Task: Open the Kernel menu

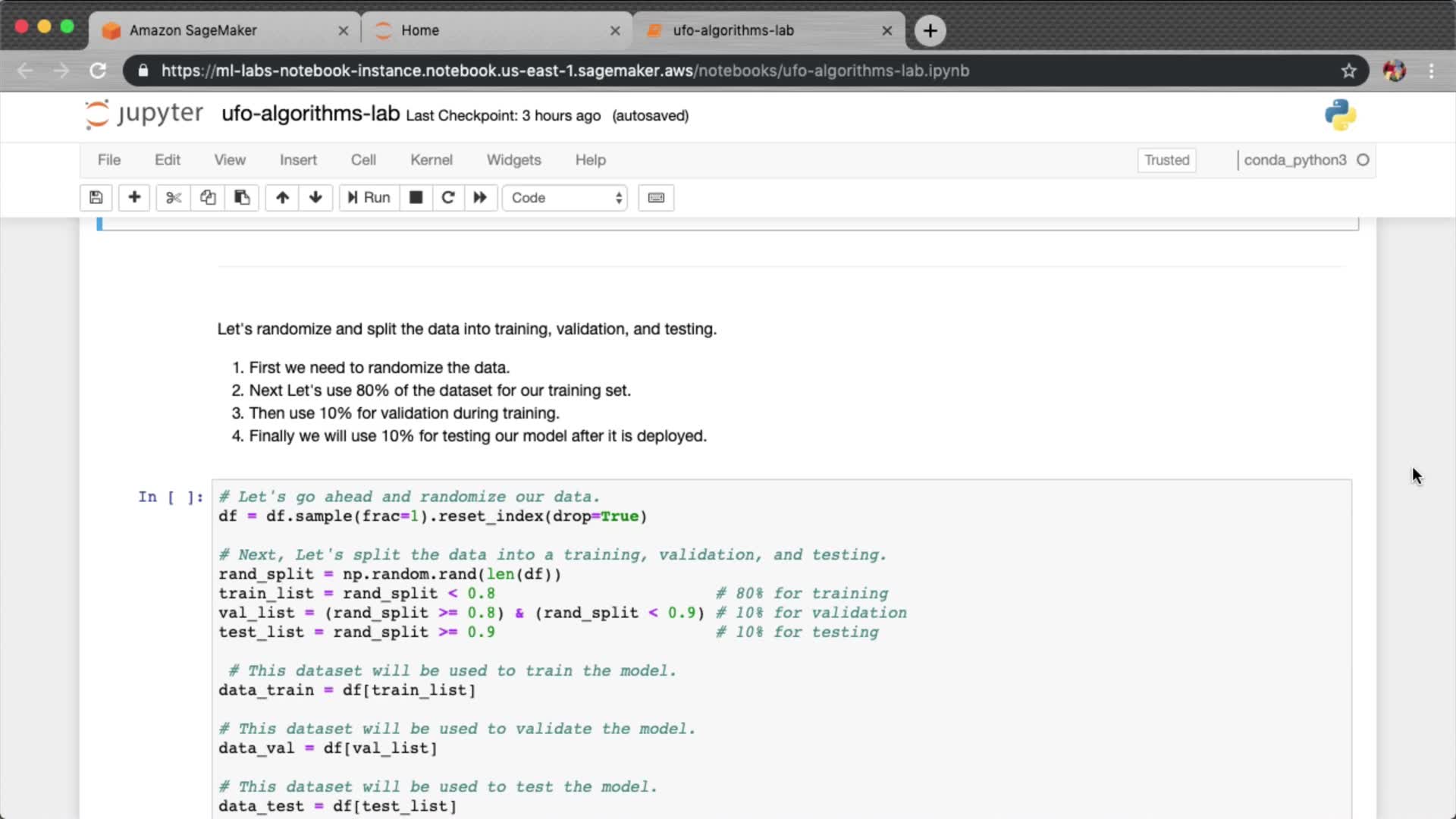Action: click(x=431, y=160)
